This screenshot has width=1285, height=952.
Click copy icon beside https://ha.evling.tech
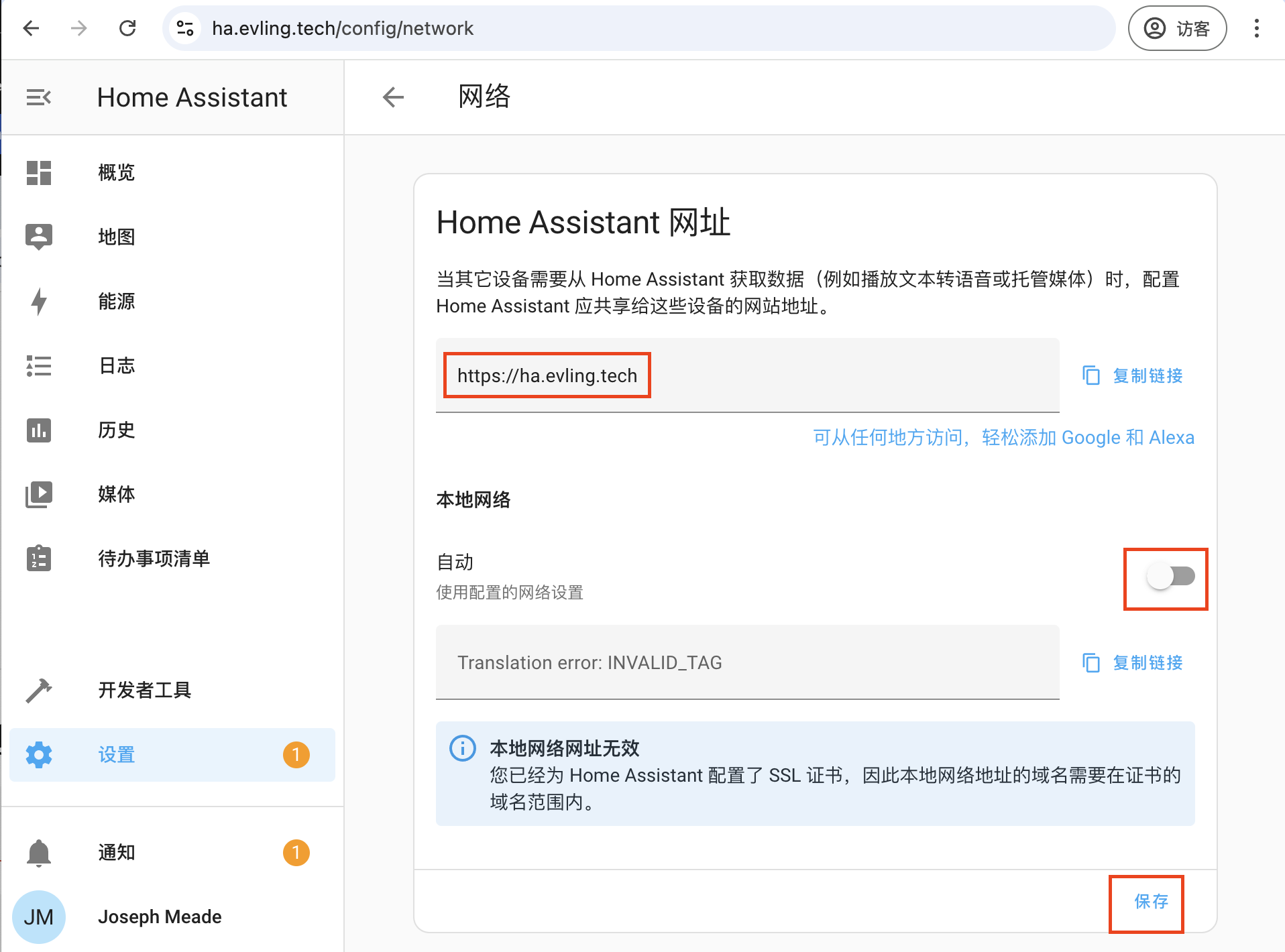point(1091,375)
